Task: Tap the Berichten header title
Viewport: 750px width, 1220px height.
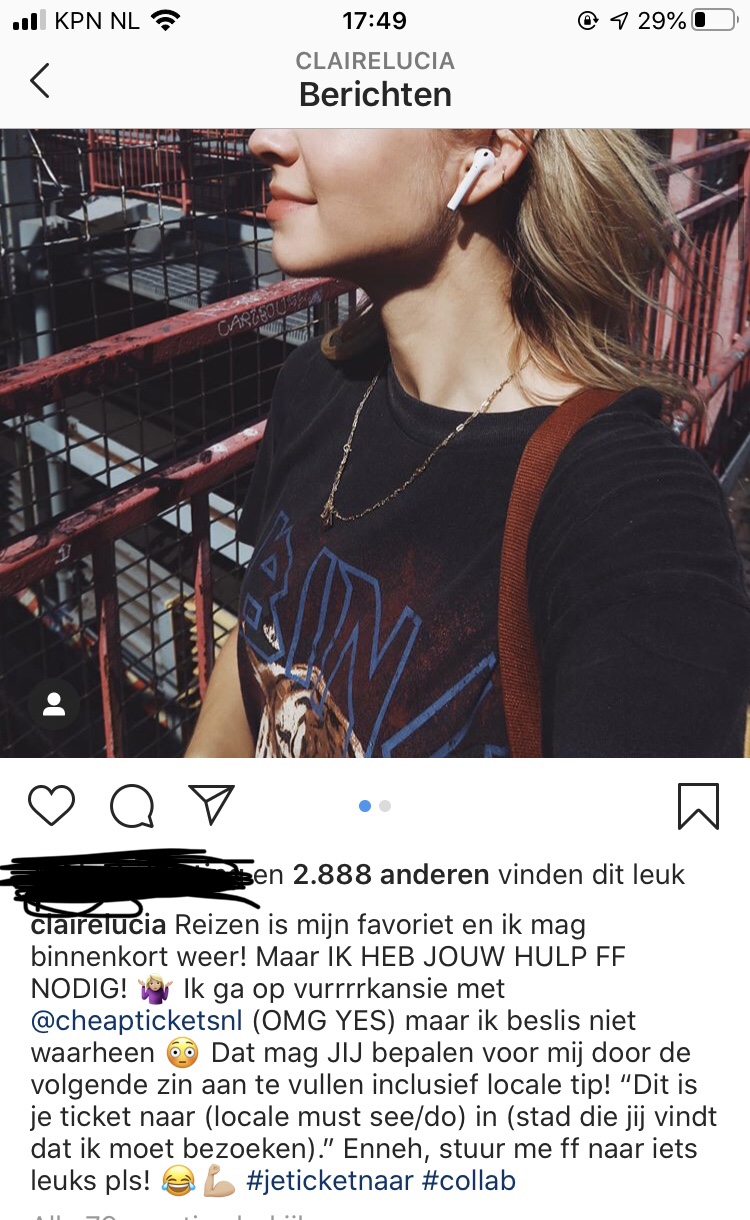Action: 375,95
